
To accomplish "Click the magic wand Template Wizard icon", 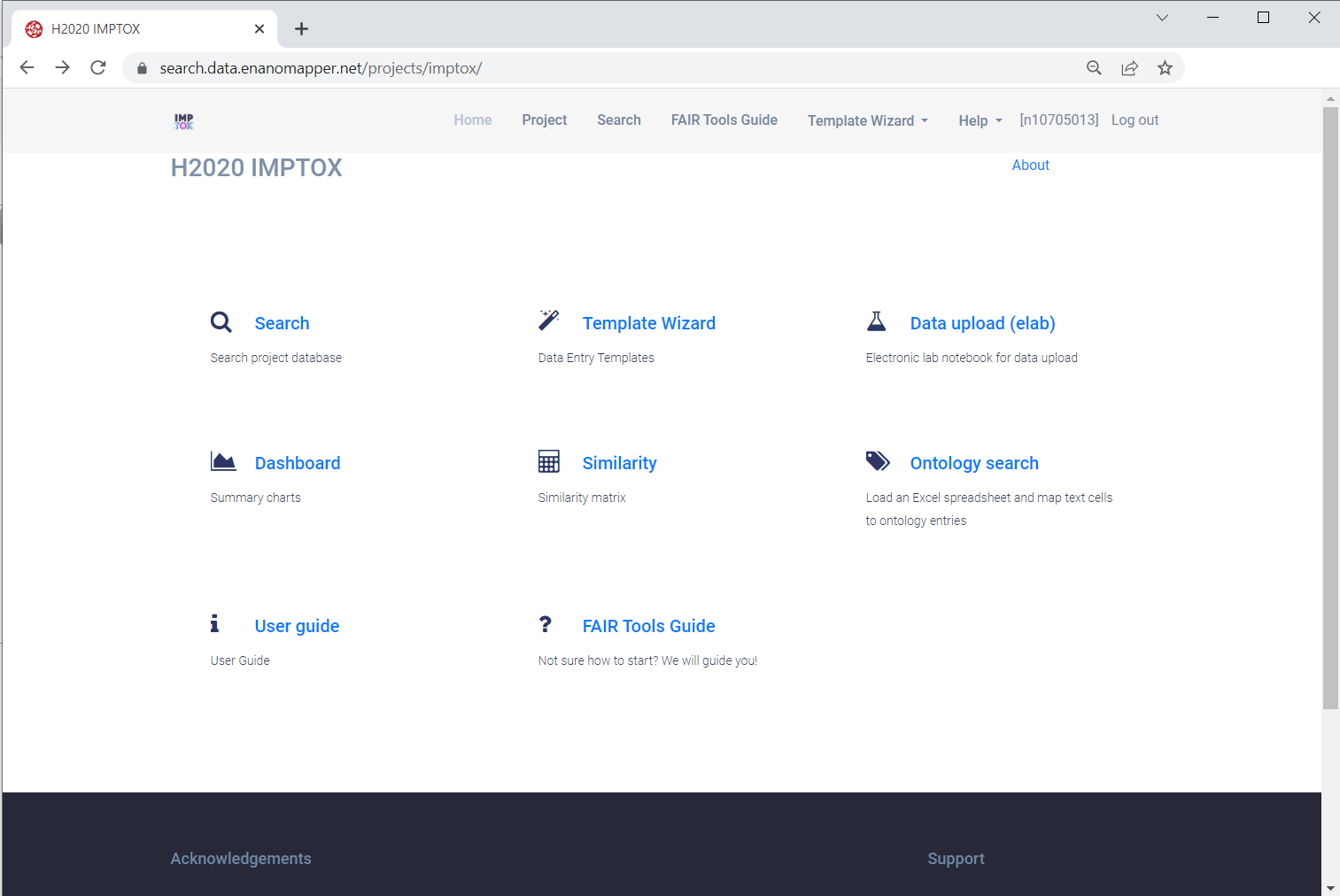I will 549,321.
